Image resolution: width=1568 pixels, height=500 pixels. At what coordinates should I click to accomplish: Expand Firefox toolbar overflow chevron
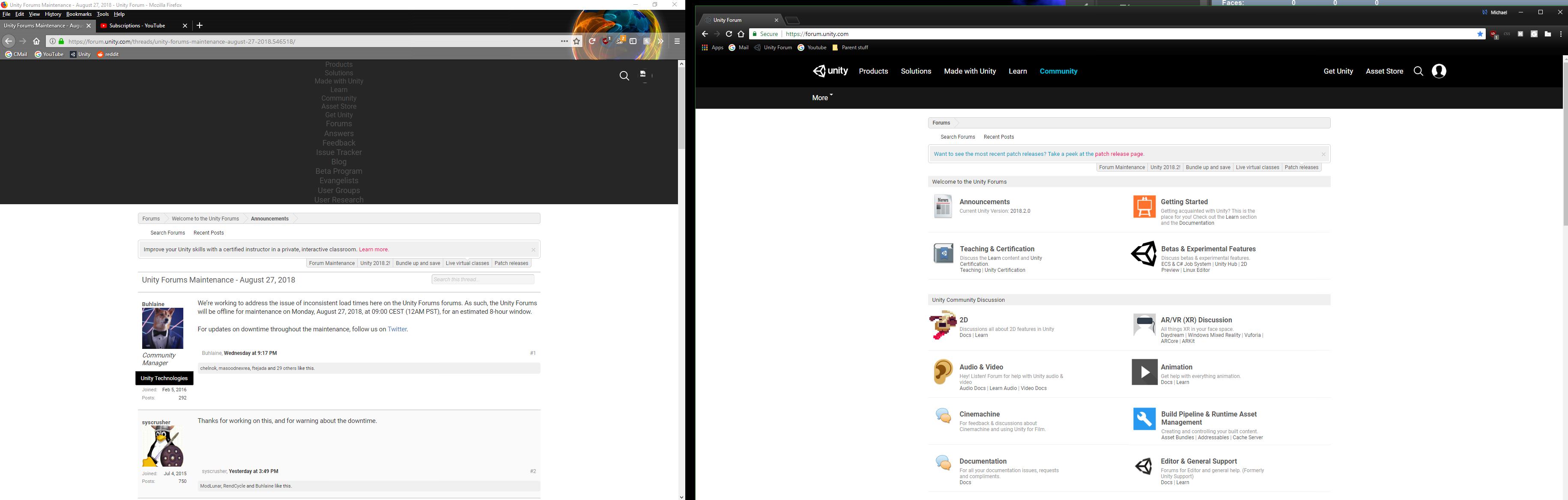(x=660, y=42)
